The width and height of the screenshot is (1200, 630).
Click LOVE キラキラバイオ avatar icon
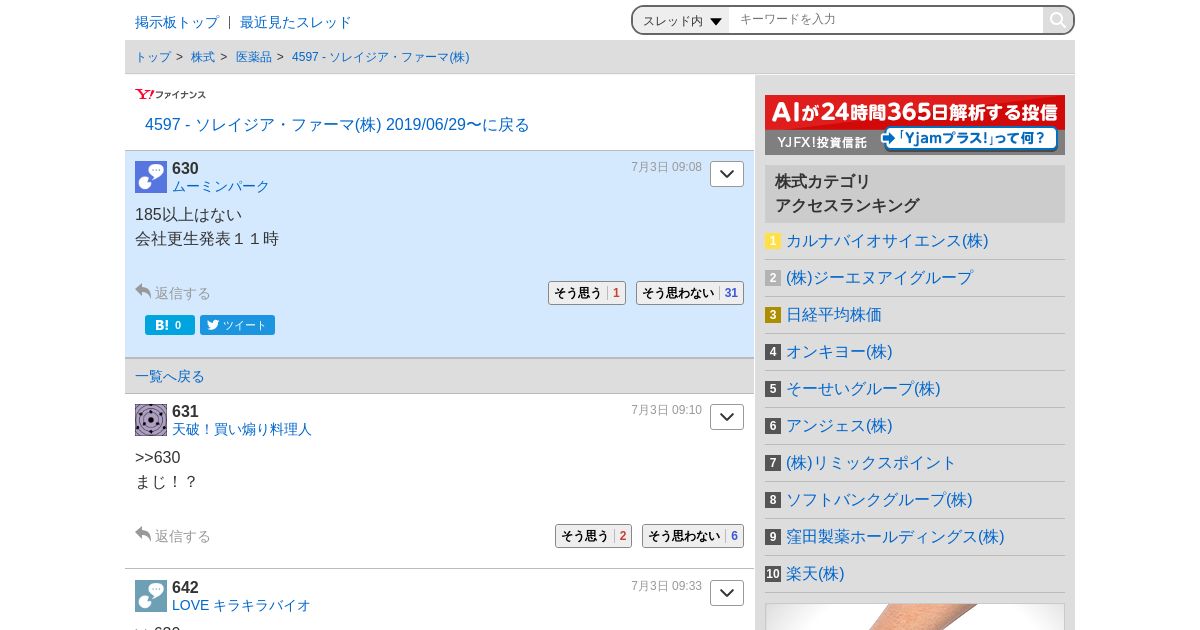151,596
